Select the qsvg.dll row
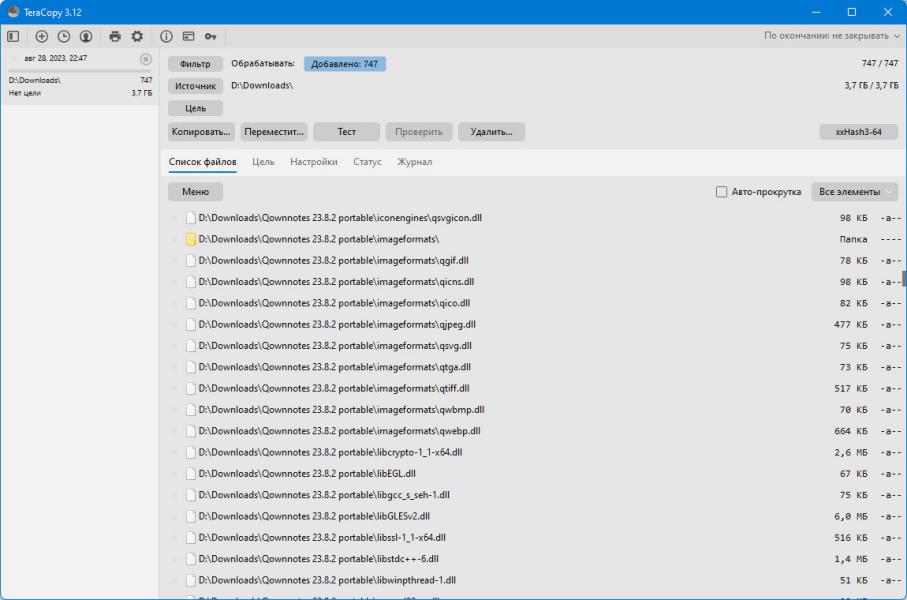Screen dimensions: 907x600 (534, 346)
